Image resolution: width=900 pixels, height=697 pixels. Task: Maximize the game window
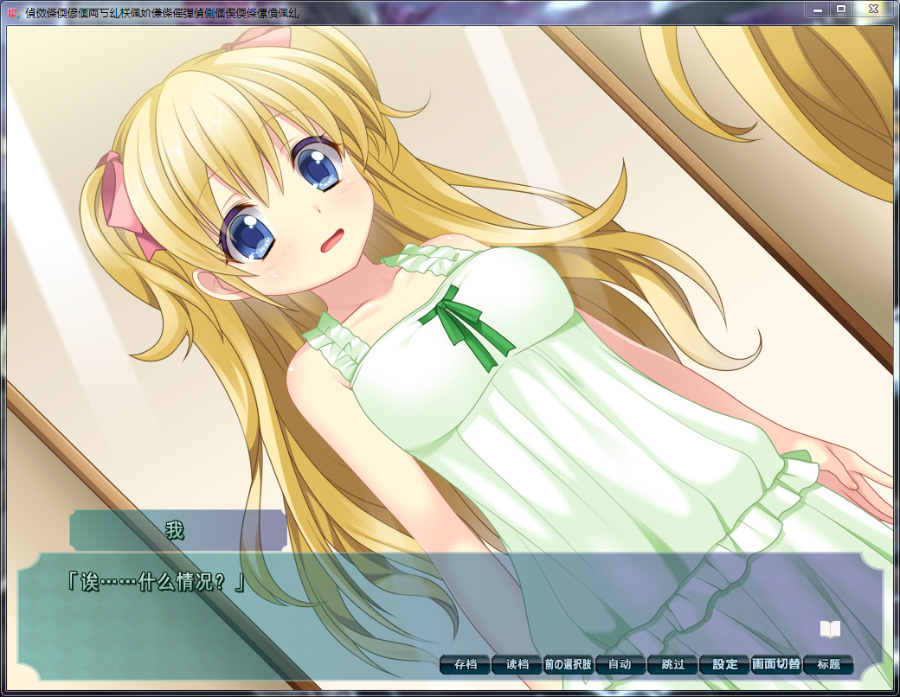click(841, 9)
